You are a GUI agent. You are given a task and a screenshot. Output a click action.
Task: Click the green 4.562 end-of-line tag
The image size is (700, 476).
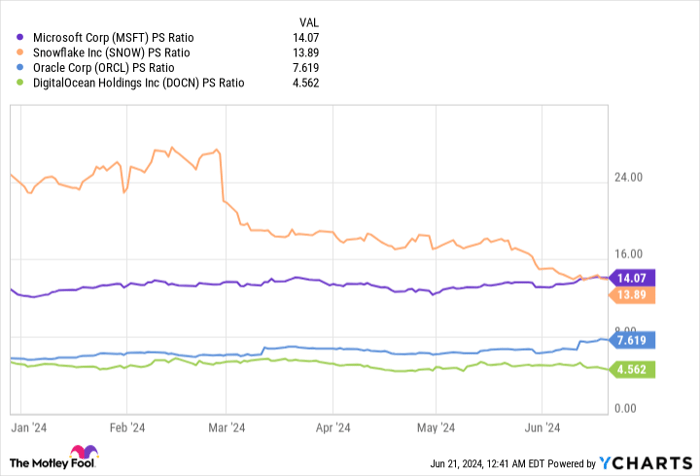(x=632, y=370)
